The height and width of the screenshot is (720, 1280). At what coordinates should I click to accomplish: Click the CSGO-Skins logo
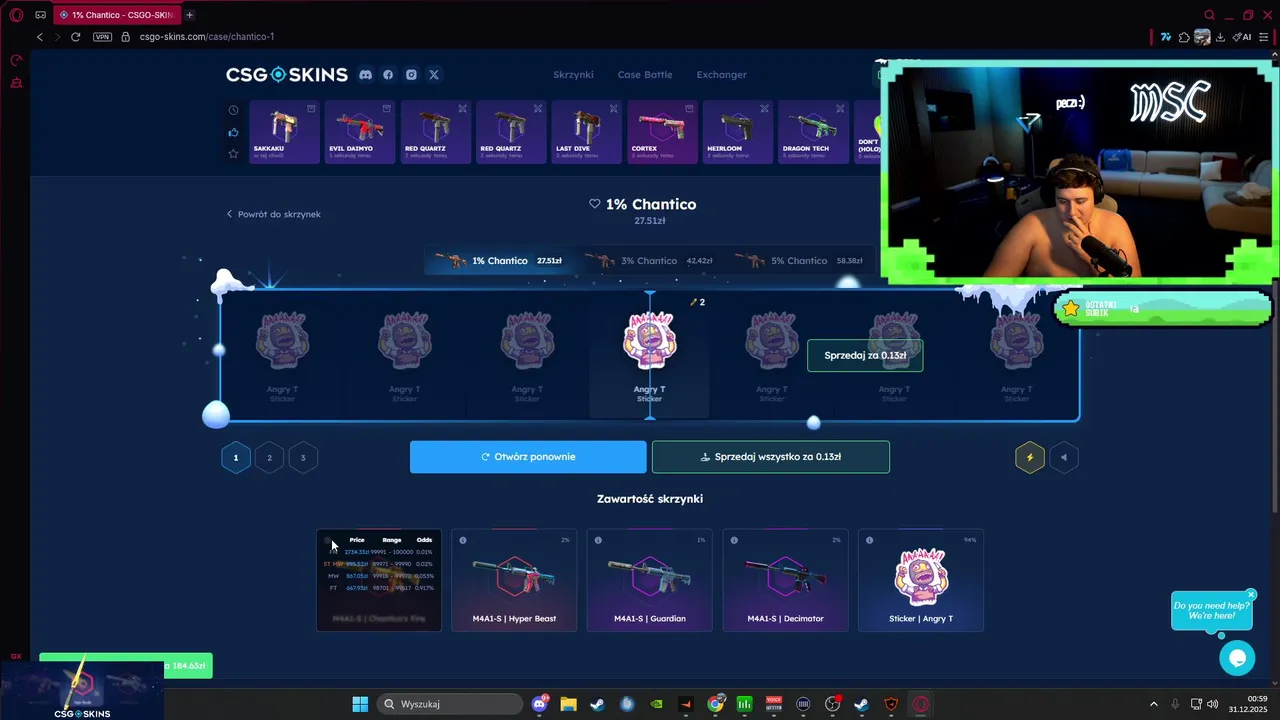pos(287,75)
